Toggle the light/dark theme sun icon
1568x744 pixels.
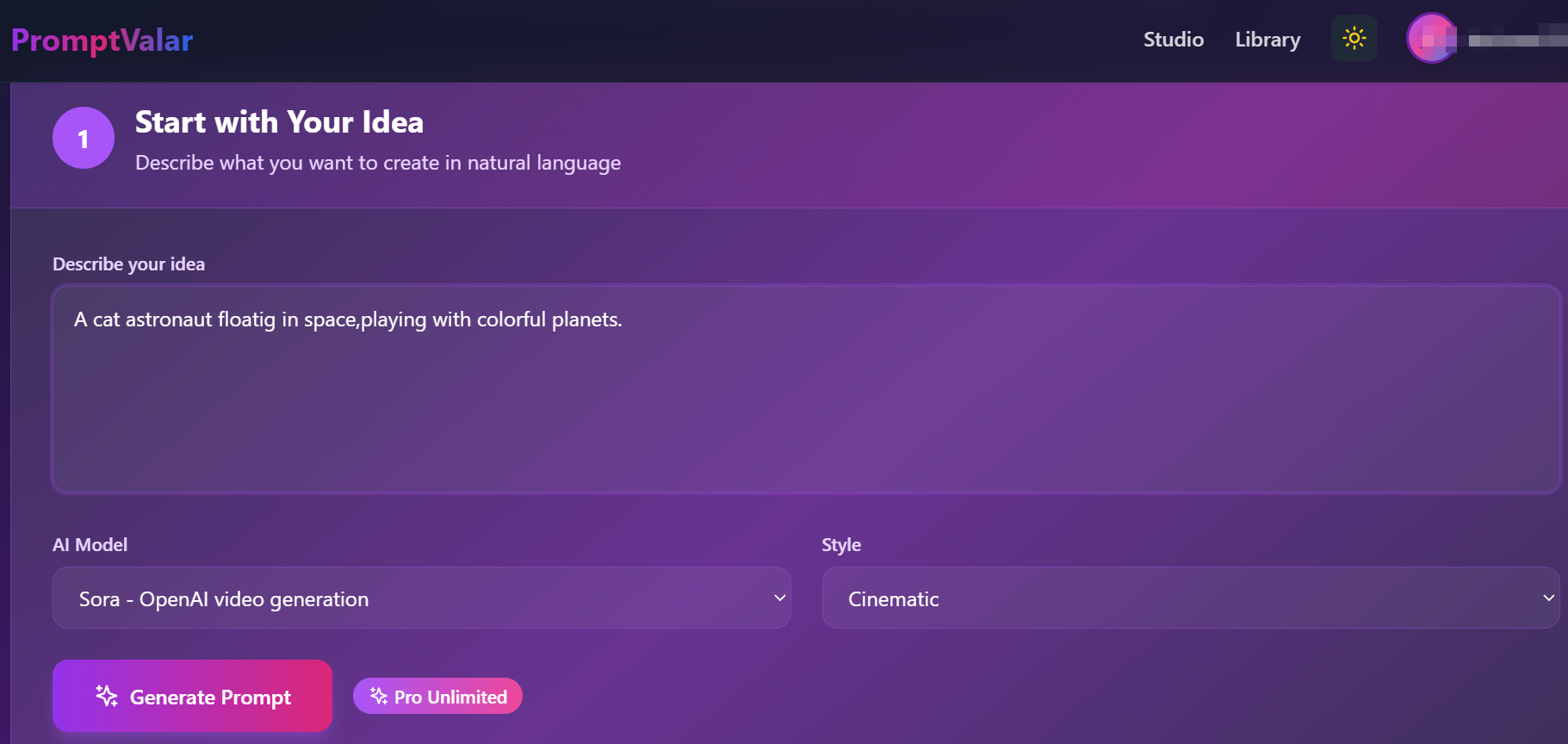pyautogui.click(x=1354, y=38)
